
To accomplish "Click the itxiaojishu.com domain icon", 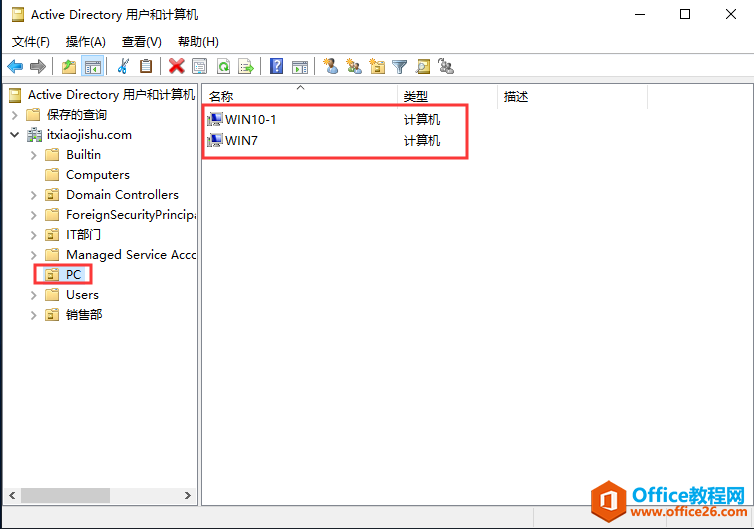I will point(34,135).
